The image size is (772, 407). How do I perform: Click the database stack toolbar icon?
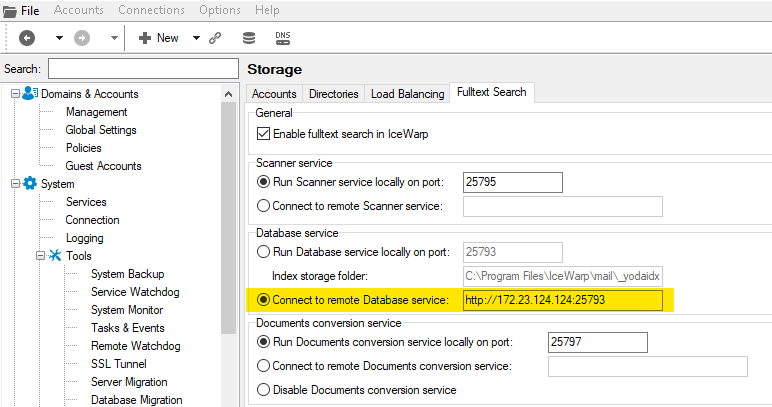[249, 38]
